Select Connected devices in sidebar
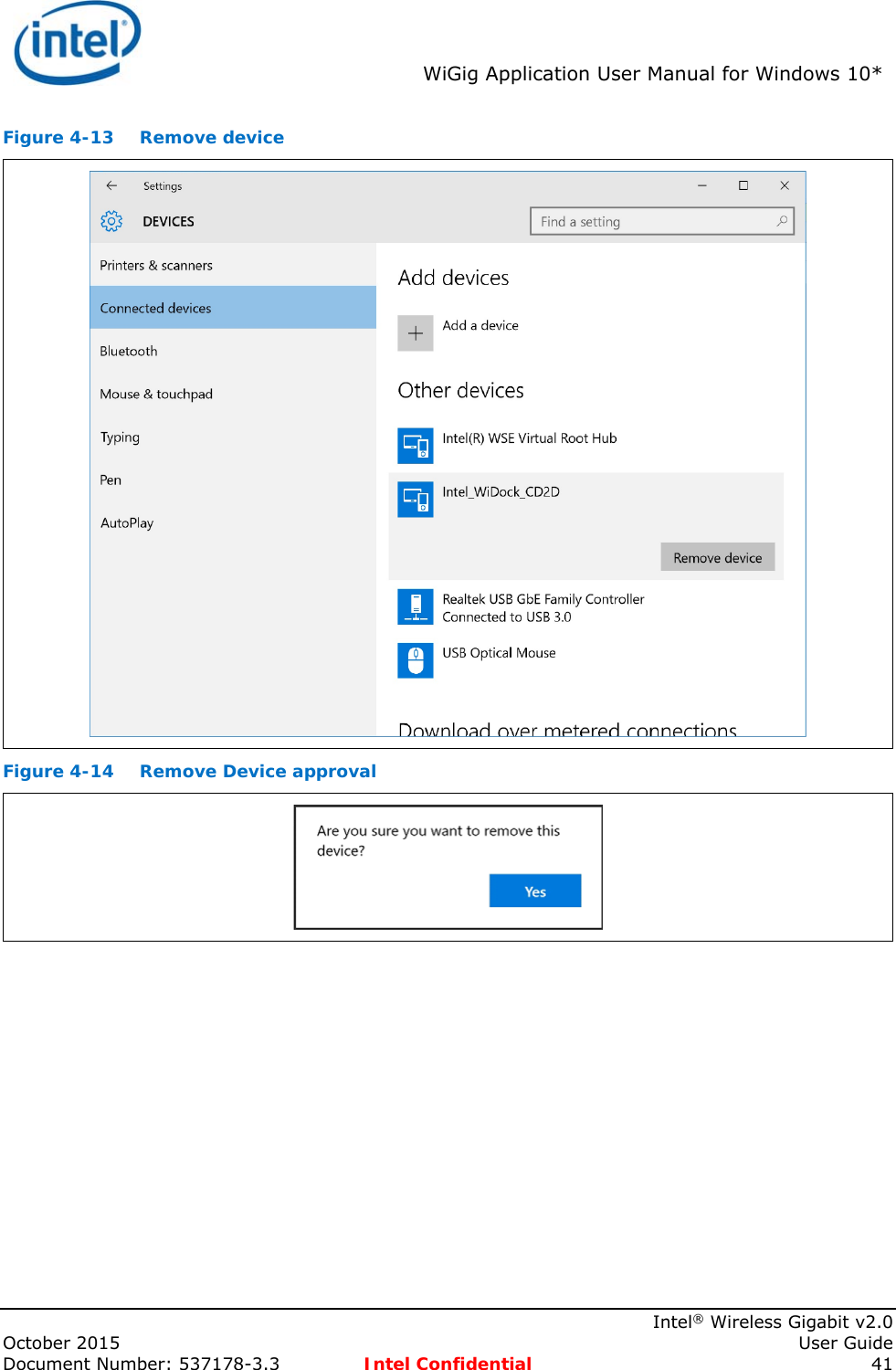The width and height of the screenshot is (896, 1370). coord(233,308)
